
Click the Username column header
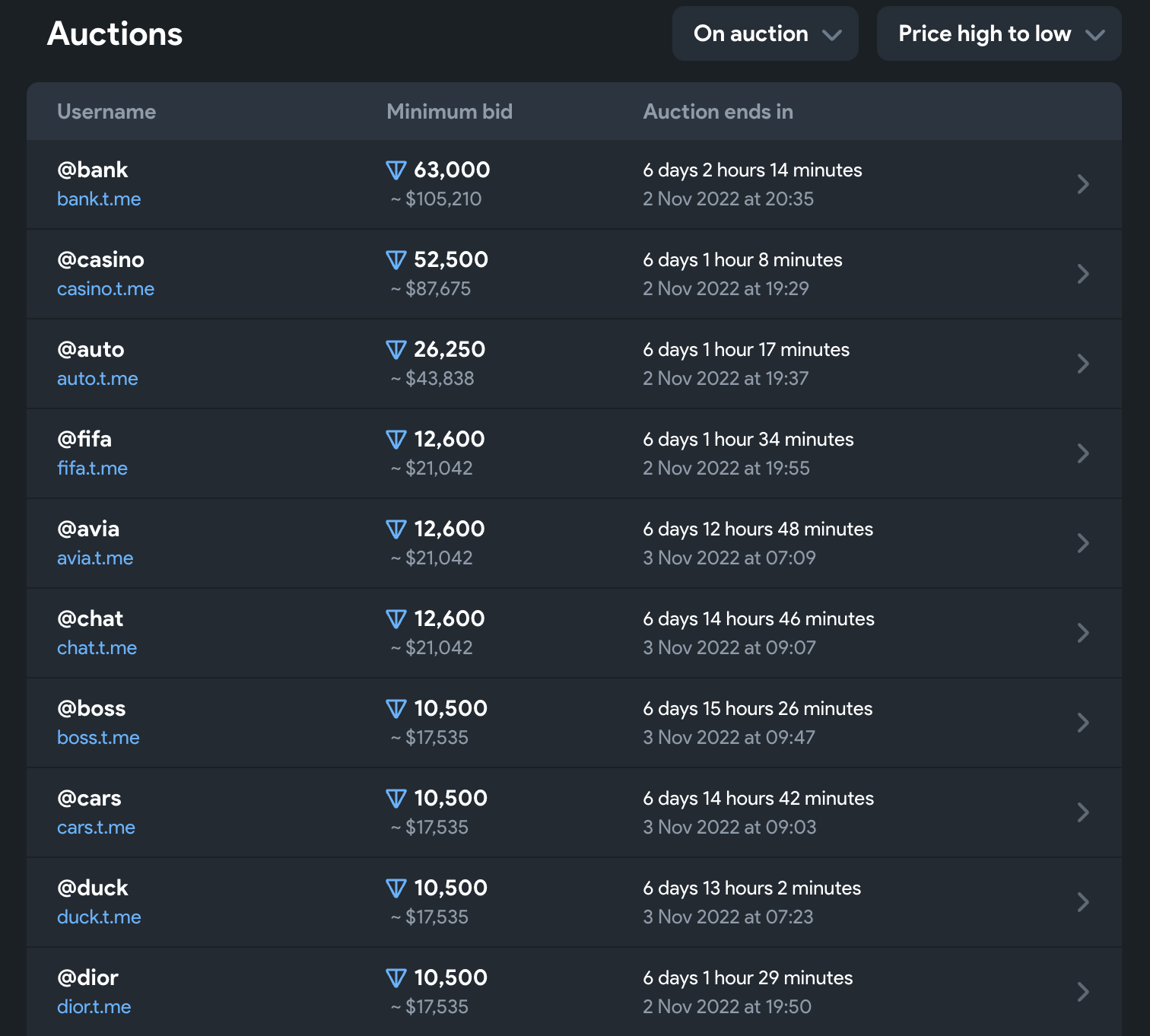106,112
